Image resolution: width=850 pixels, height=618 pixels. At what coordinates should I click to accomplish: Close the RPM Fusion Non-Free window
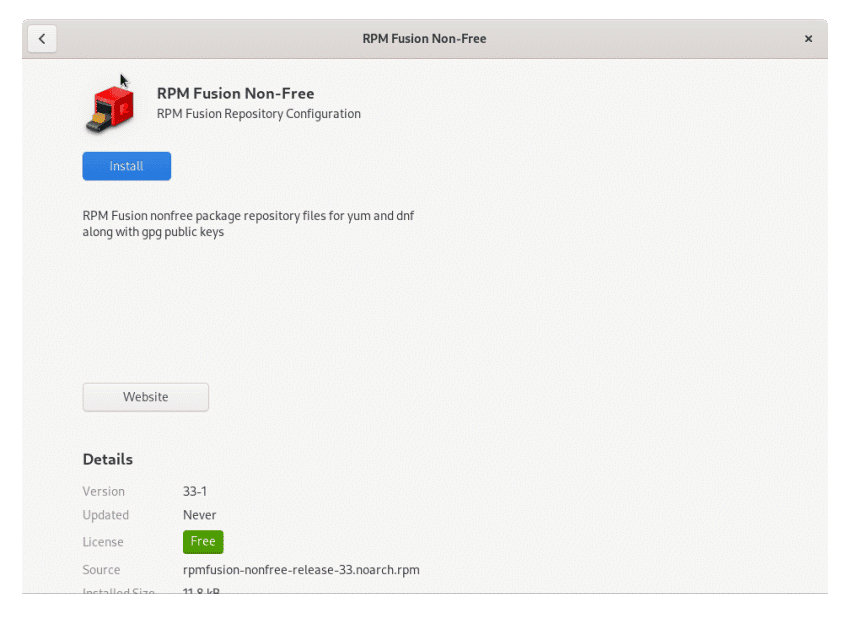pyautogui.click(x=808, y=38)
